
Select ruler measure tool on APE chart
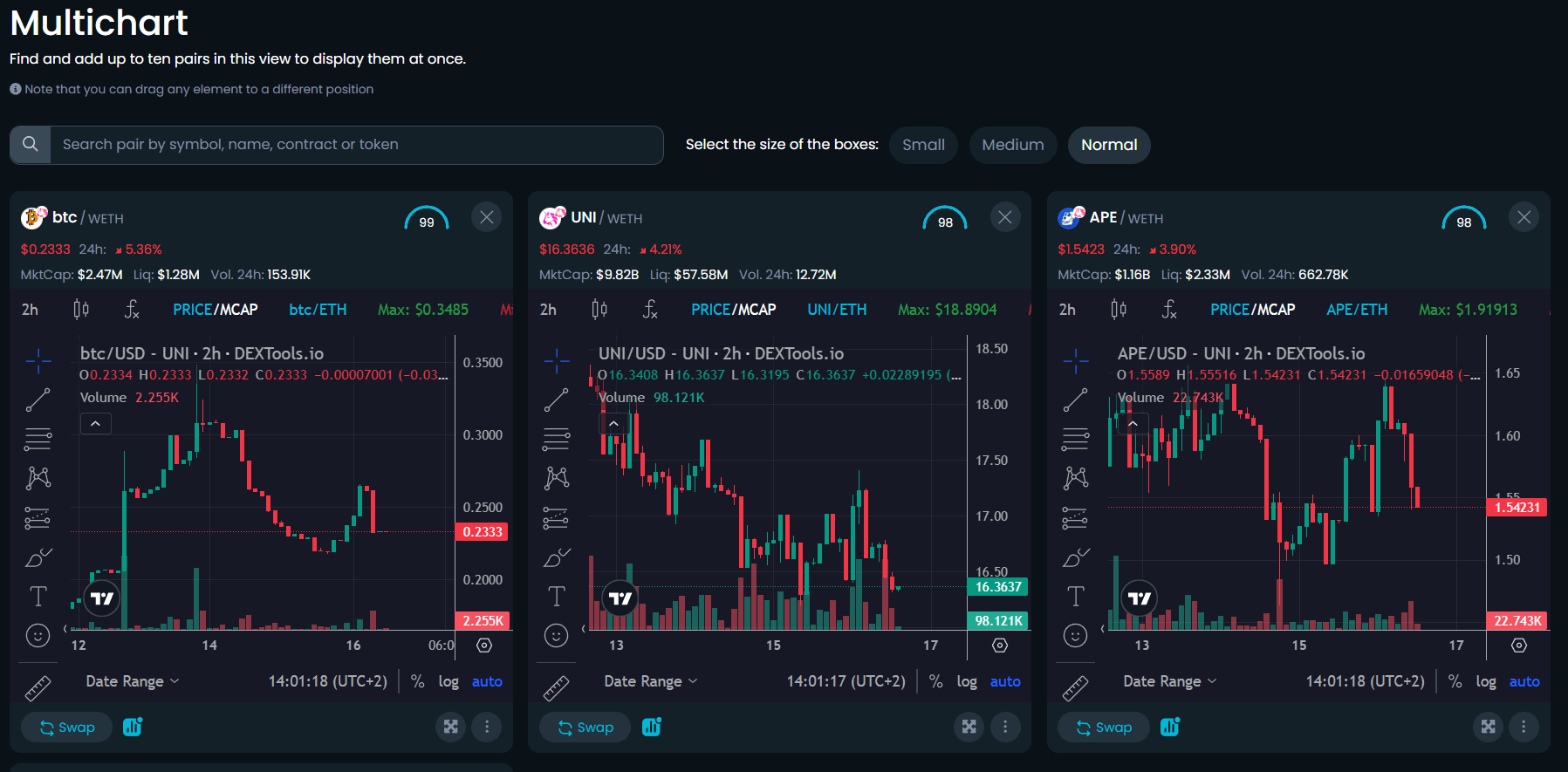coord(1075,688)
